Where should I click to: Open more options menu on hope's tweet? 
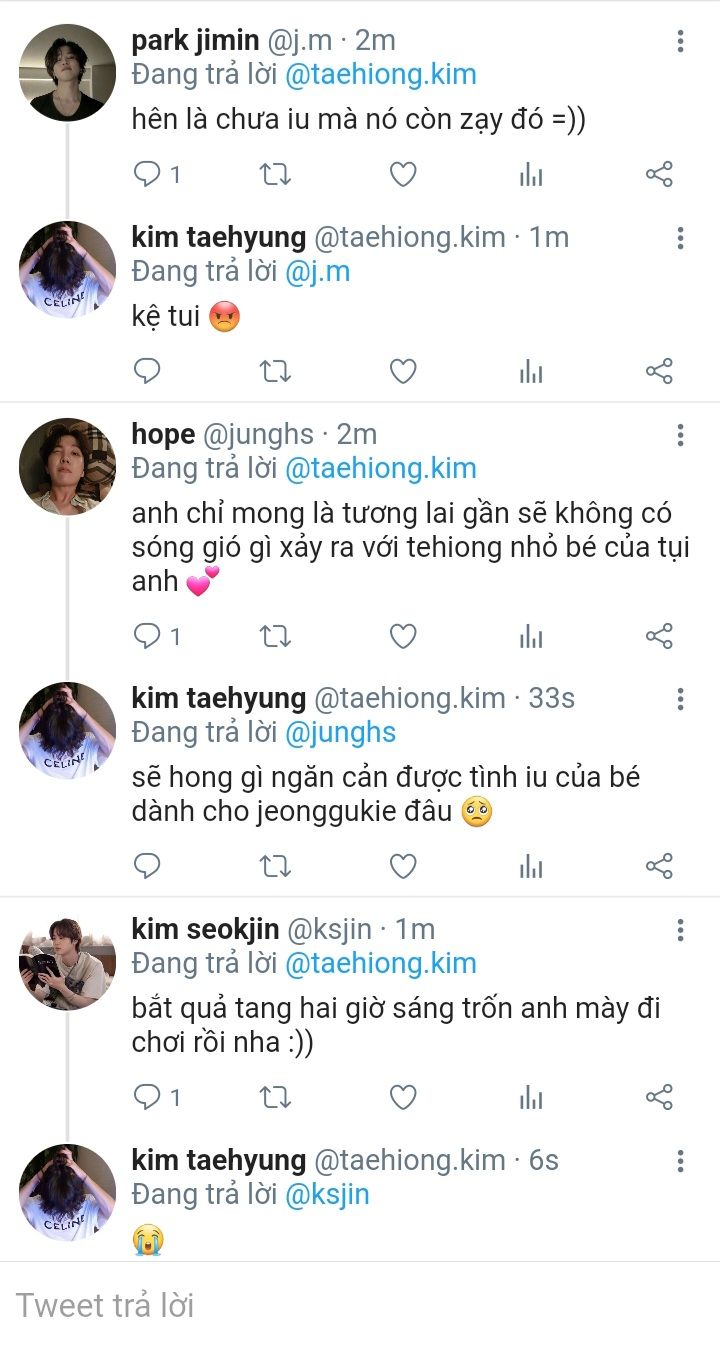[680, 435]
